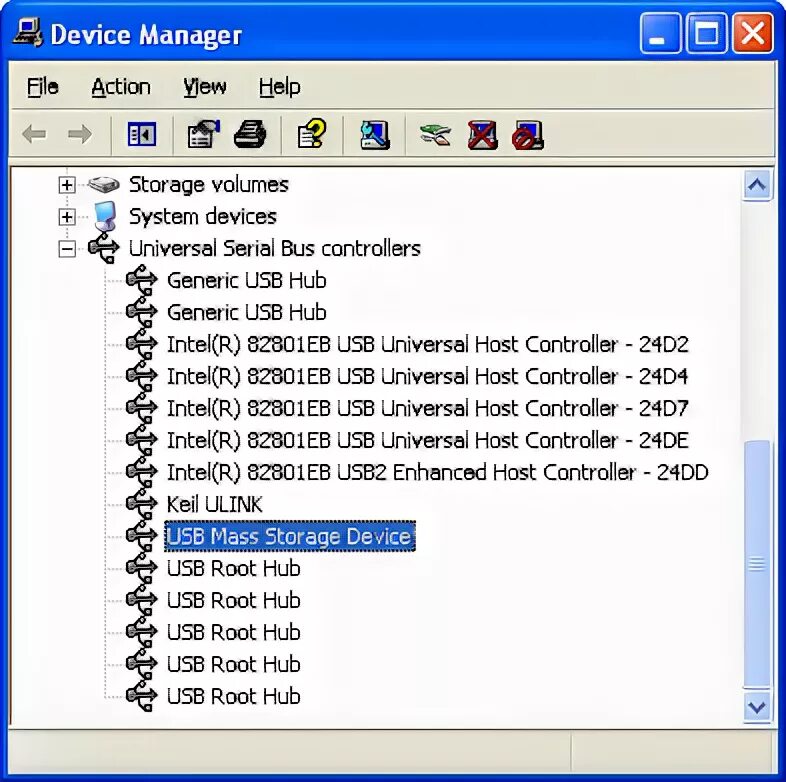Click the USB icon beside the 24D2 controller
Image resolution: width=786 pixels, height=782 pixels.
click(x=142, y=344)
